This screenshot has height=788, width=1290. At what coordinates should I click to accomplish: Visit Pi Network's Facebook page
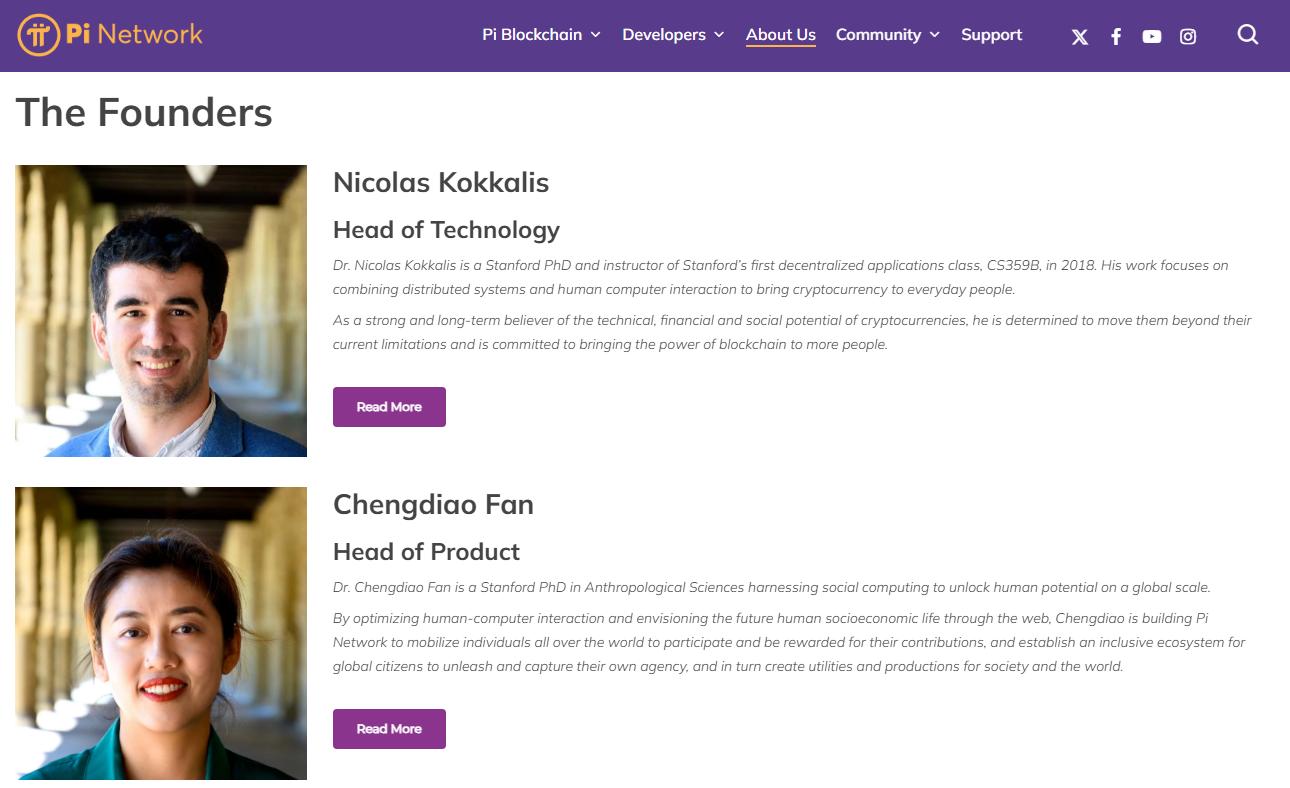click(x=1115, y=36)
